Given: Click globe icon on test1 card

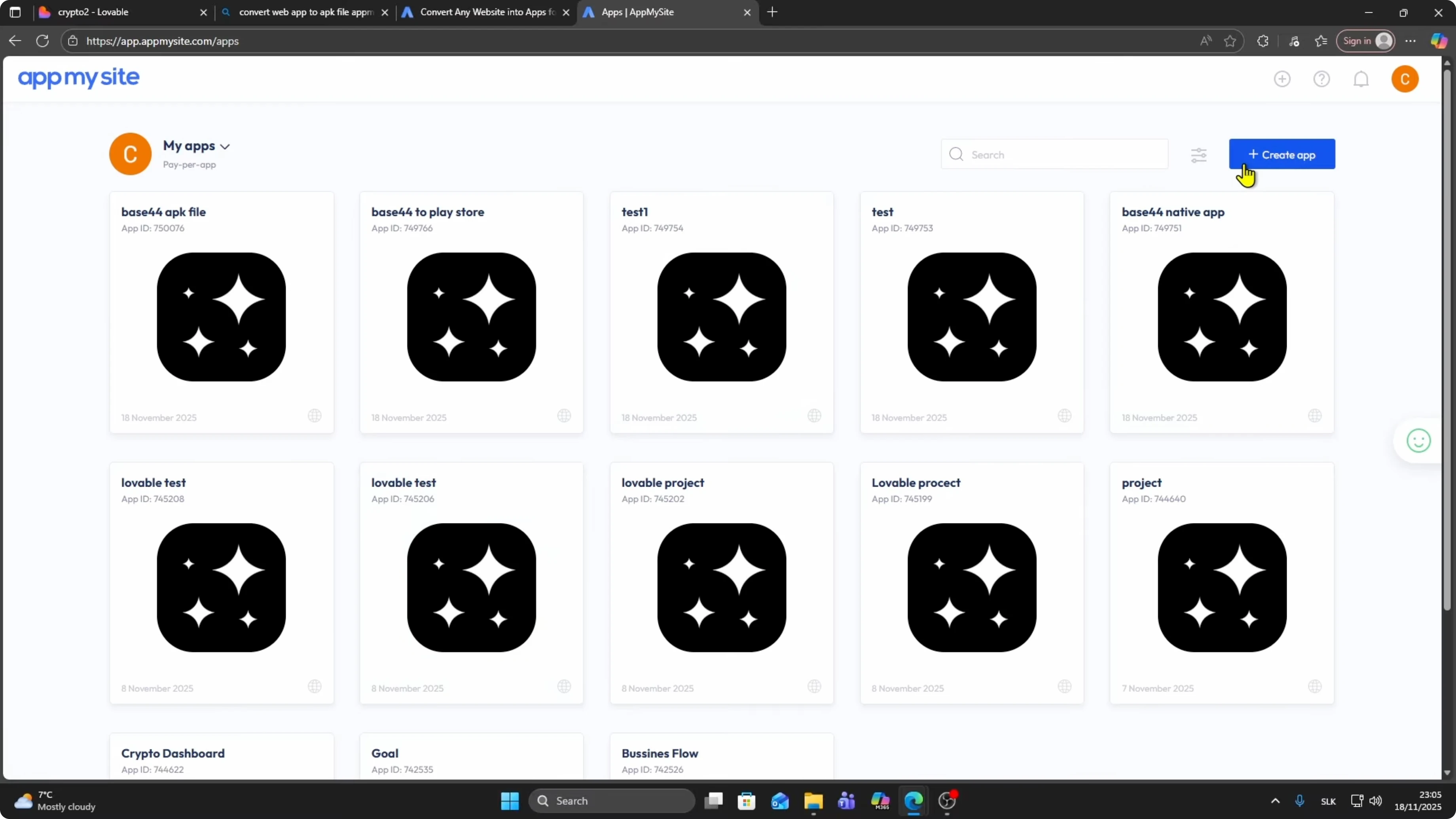Looking at the screenshot, I should [x=815, y=416].
